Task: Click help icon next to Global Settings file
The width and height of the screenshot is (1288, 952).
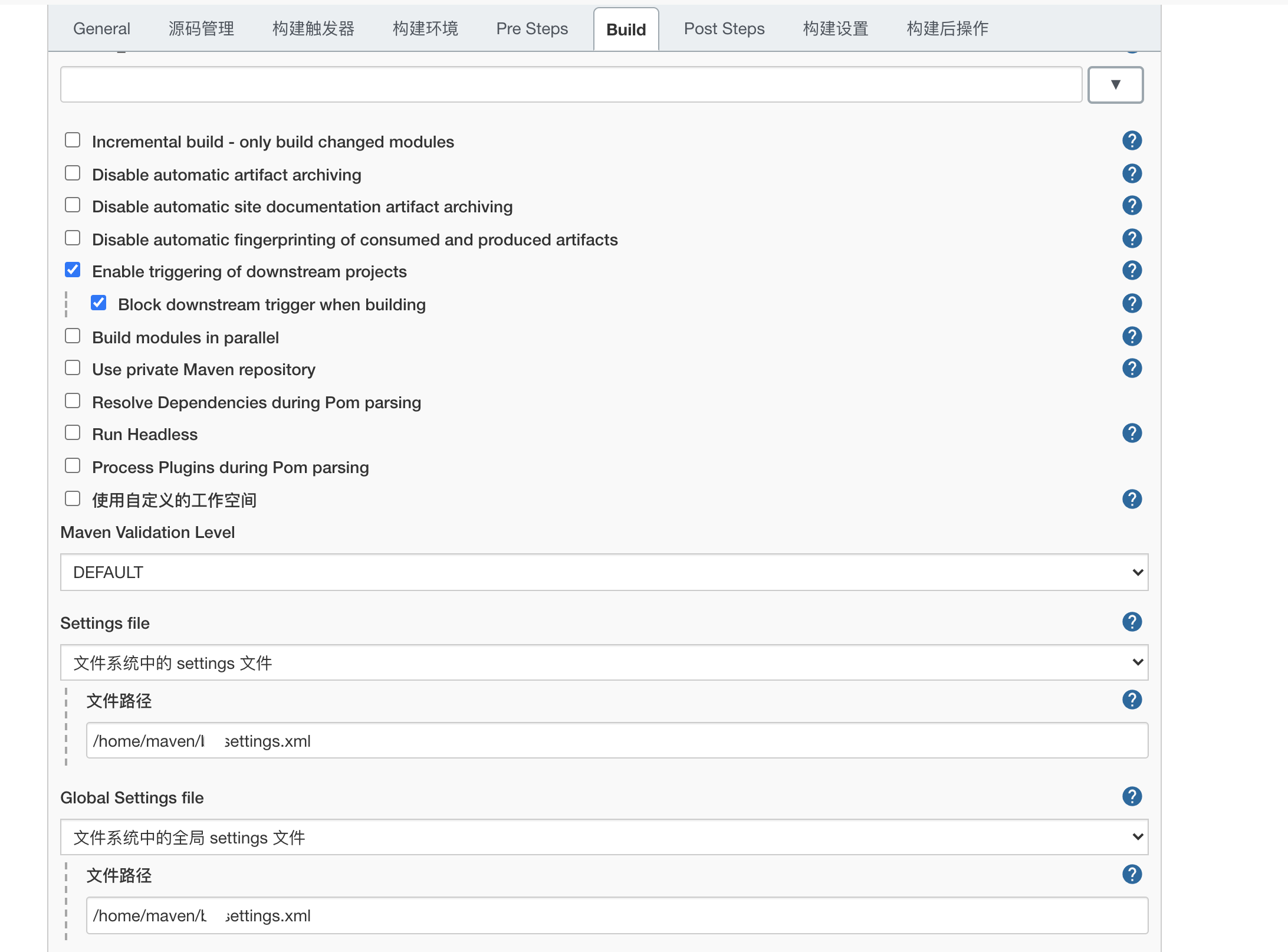Action: (1132, 796)
